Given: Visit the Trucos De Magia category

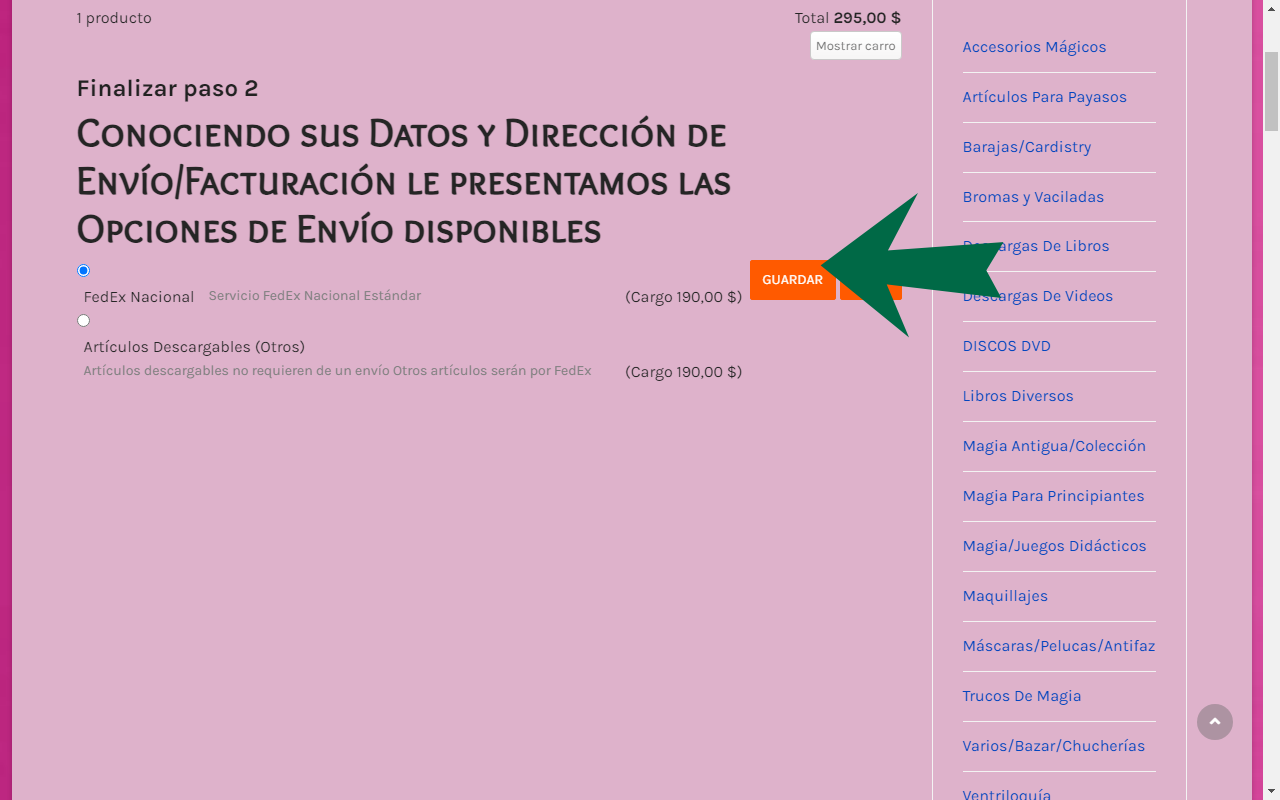Looking at the screenshot, I should click(x=1022, y=696).
